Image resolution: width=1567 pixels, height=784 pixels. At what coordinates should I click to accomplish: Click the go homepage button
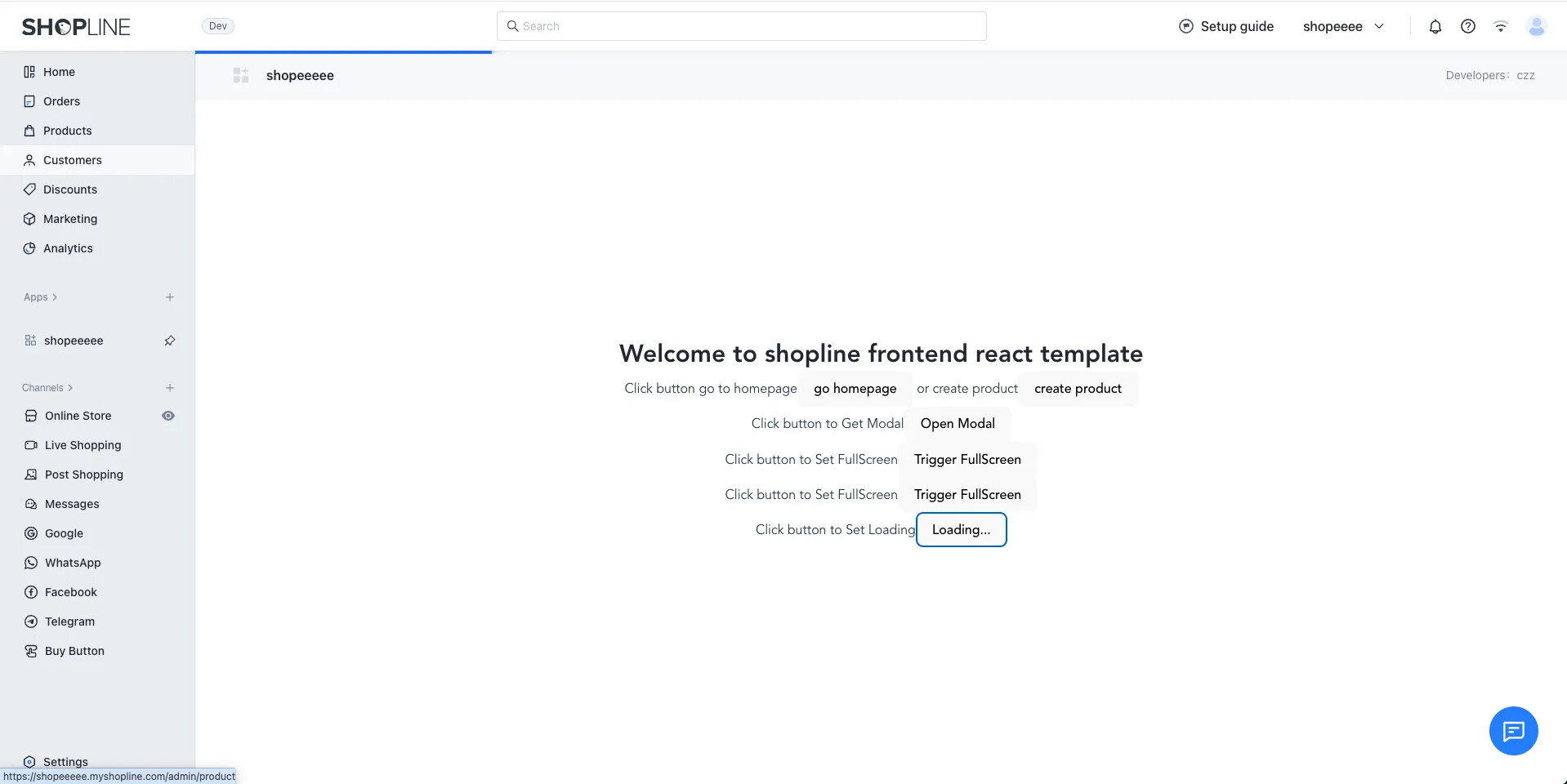855,389
